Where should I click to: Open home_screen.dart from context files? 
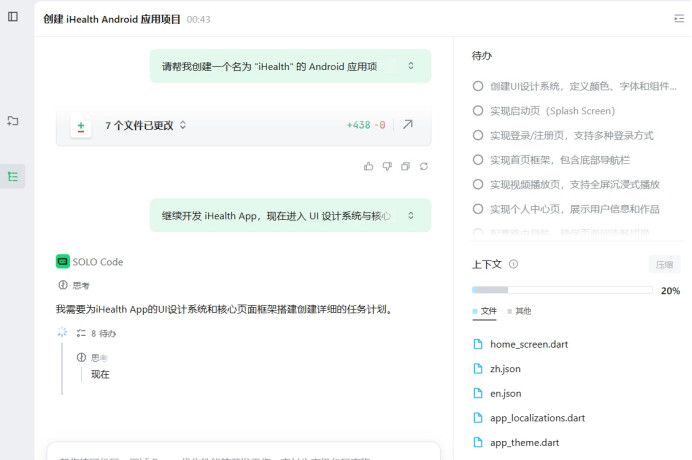529,344
